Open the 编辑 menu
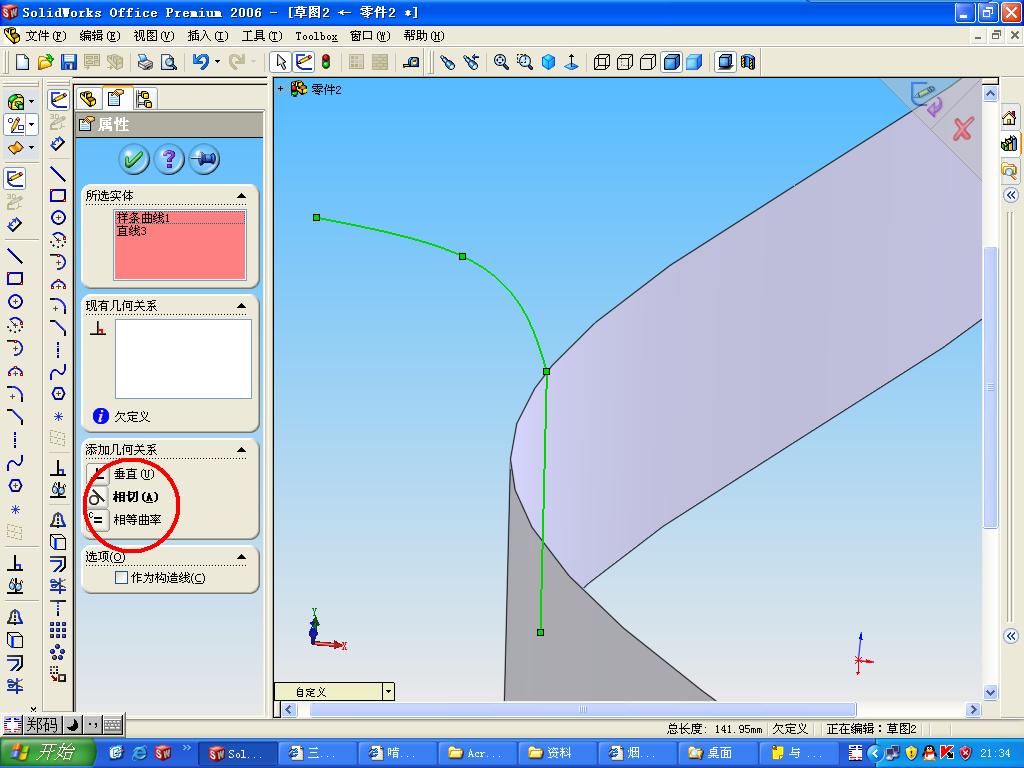1024x768 pixels. [99, 36]
